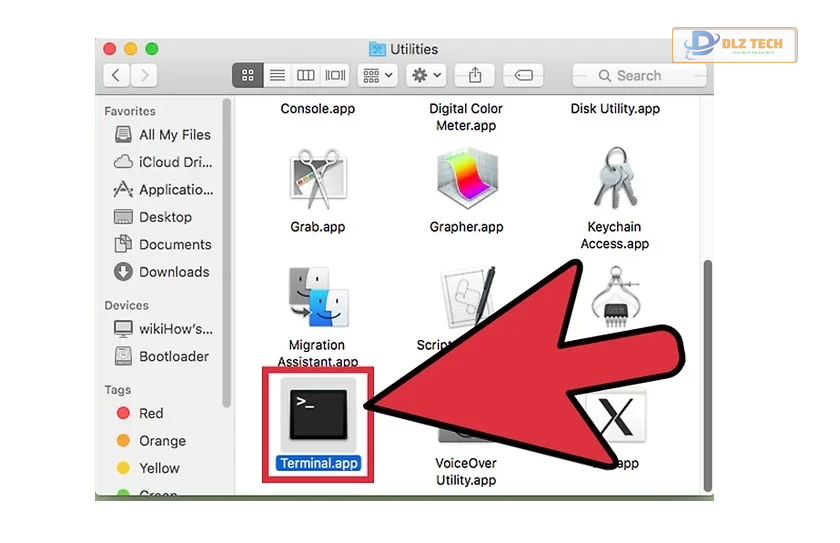This screenshot has height=543, width=840.
Task: Focus the Search field
Action: (639, 76)
